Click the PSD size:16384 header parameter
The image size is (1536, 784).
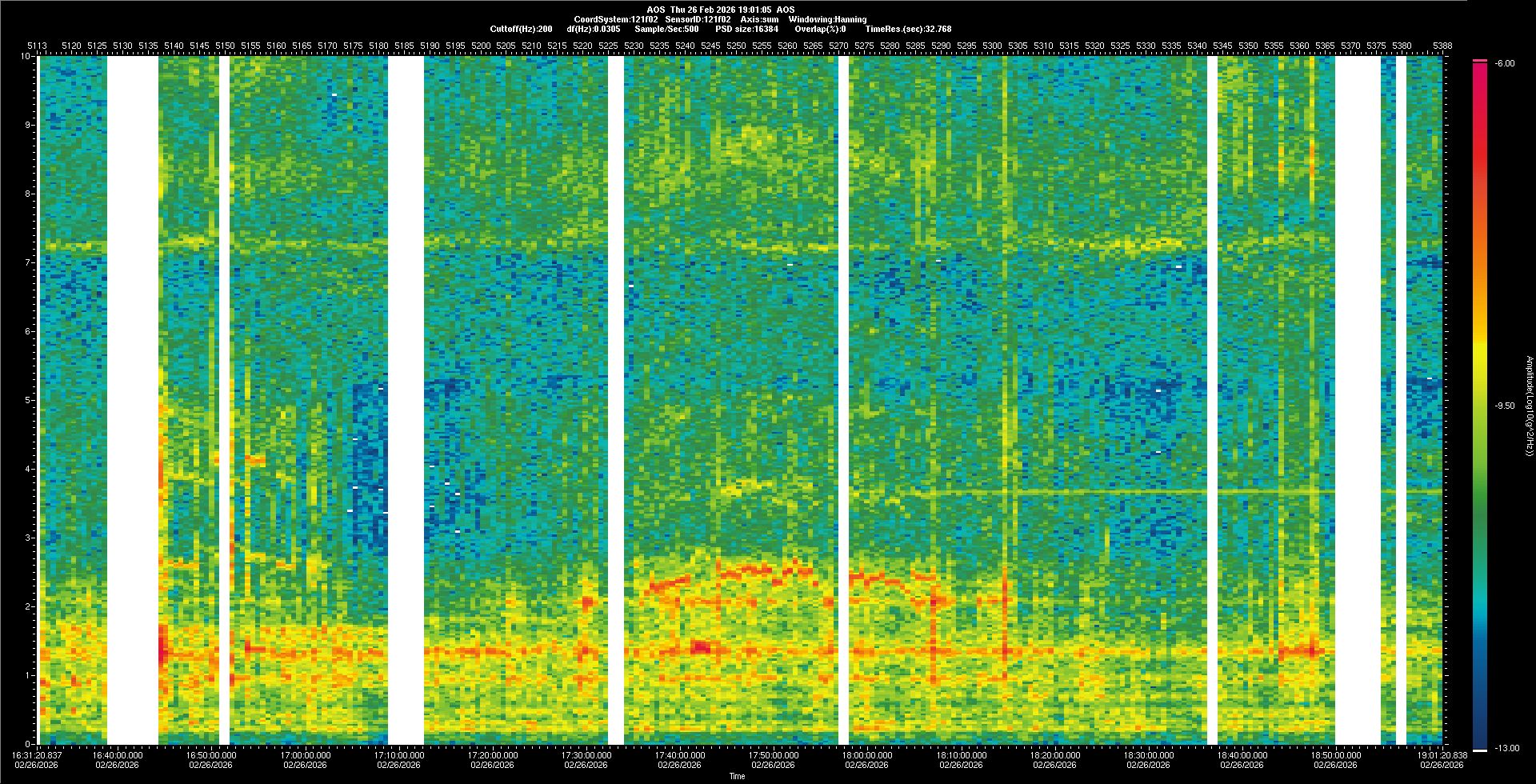pyautogui.click(x=746, y=29)
